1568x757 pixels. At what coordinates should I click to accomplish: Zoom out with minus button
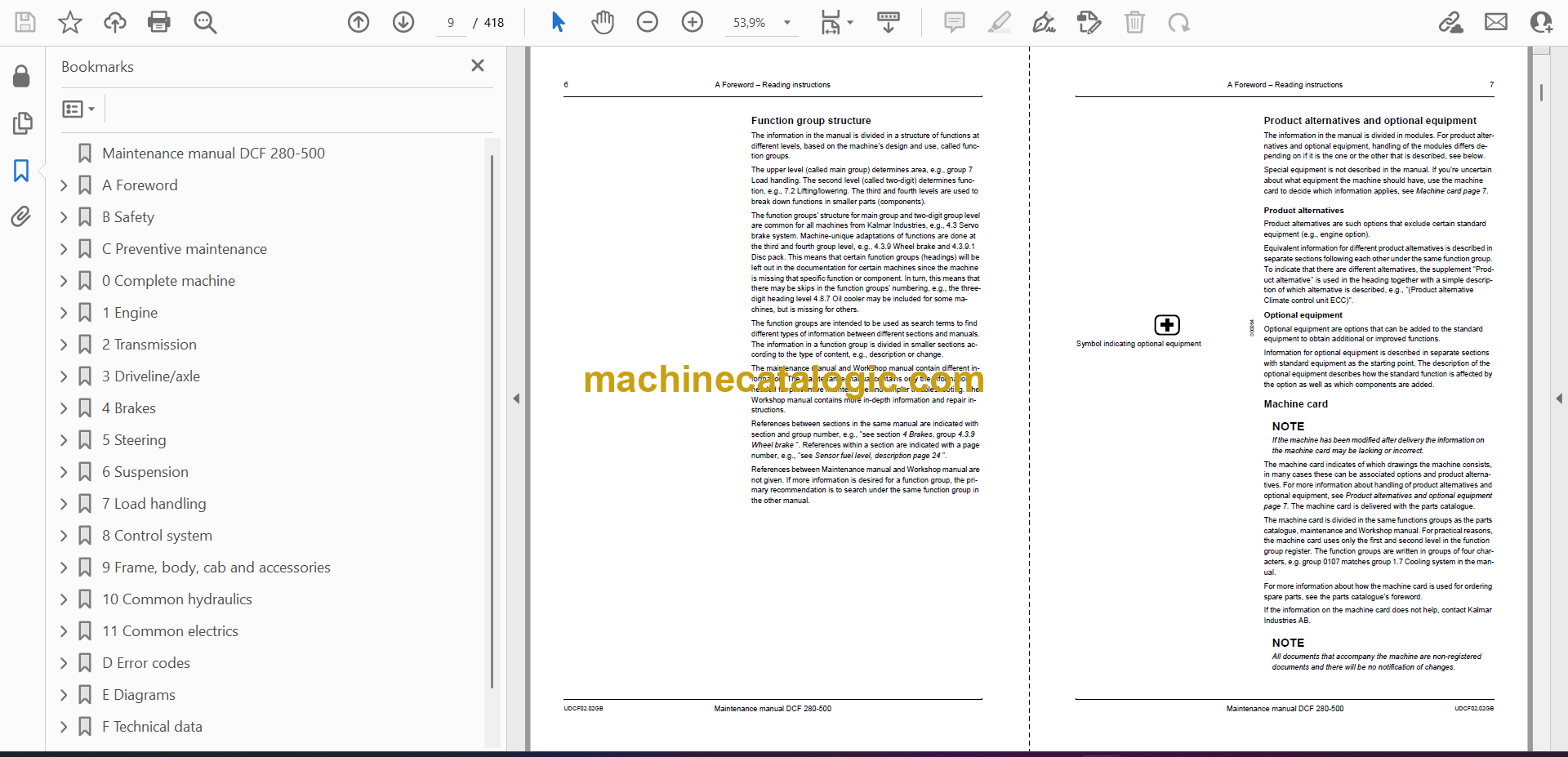[x=648, y=22]
